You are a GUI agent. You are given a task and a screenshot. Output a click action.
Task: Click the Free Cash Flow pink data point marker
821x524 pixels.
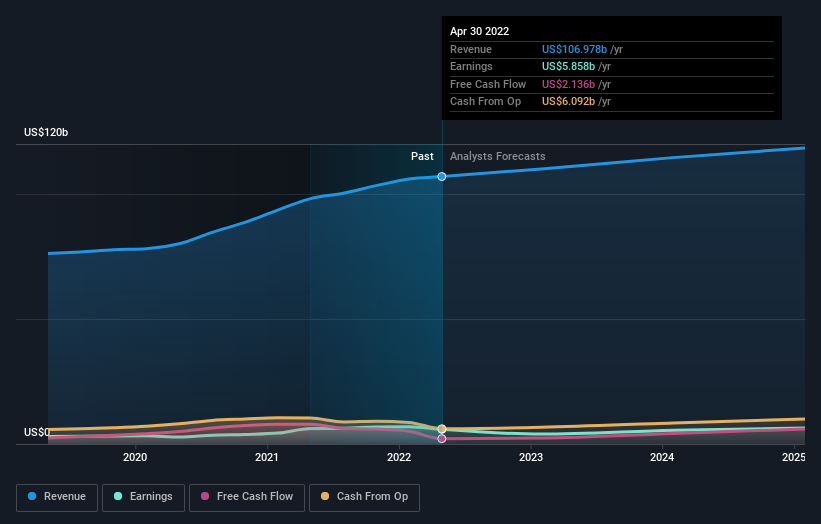click(x=442, y=439)
